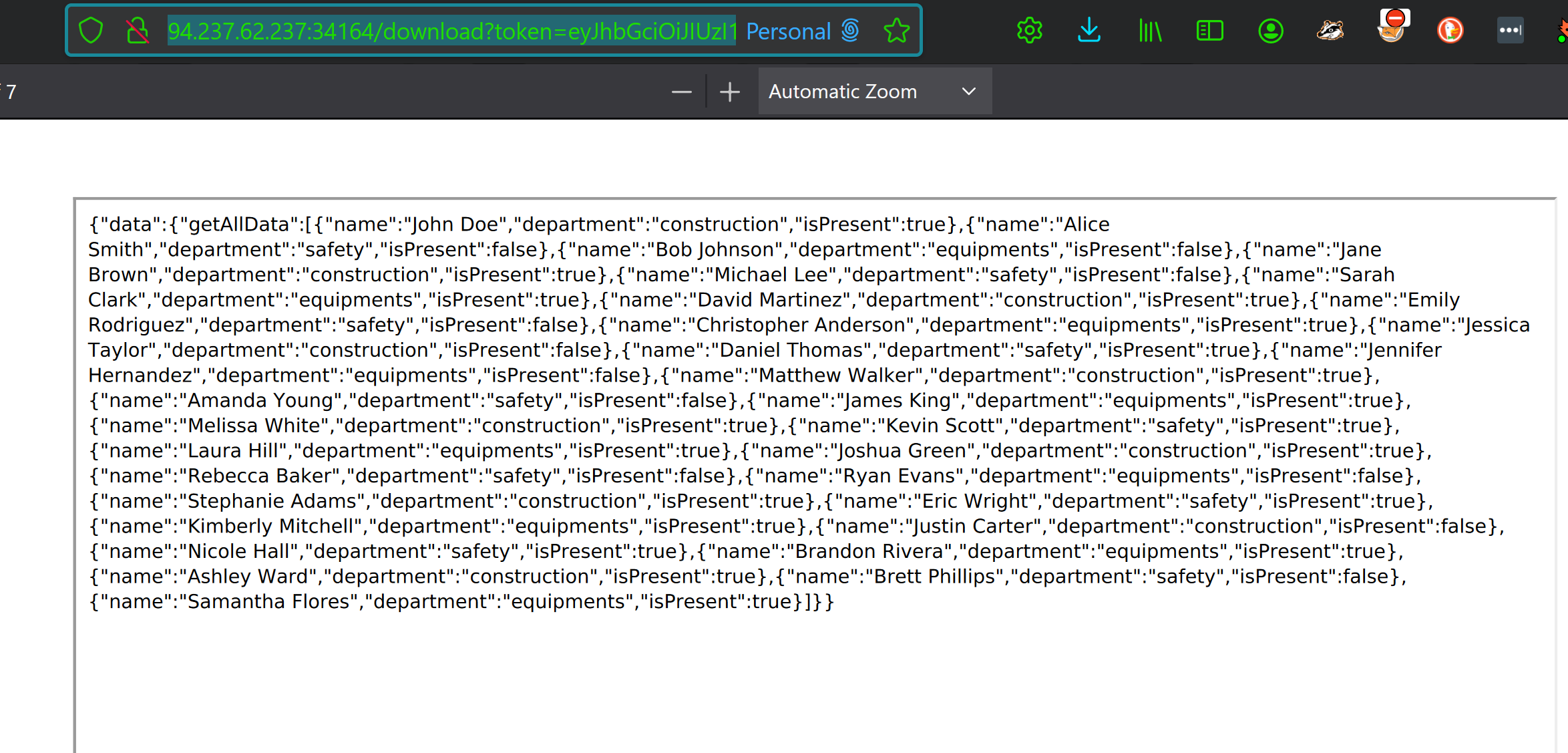Focus the URL address bar
This screenshot has width=1568, height=753.
[x=451, y=31]
